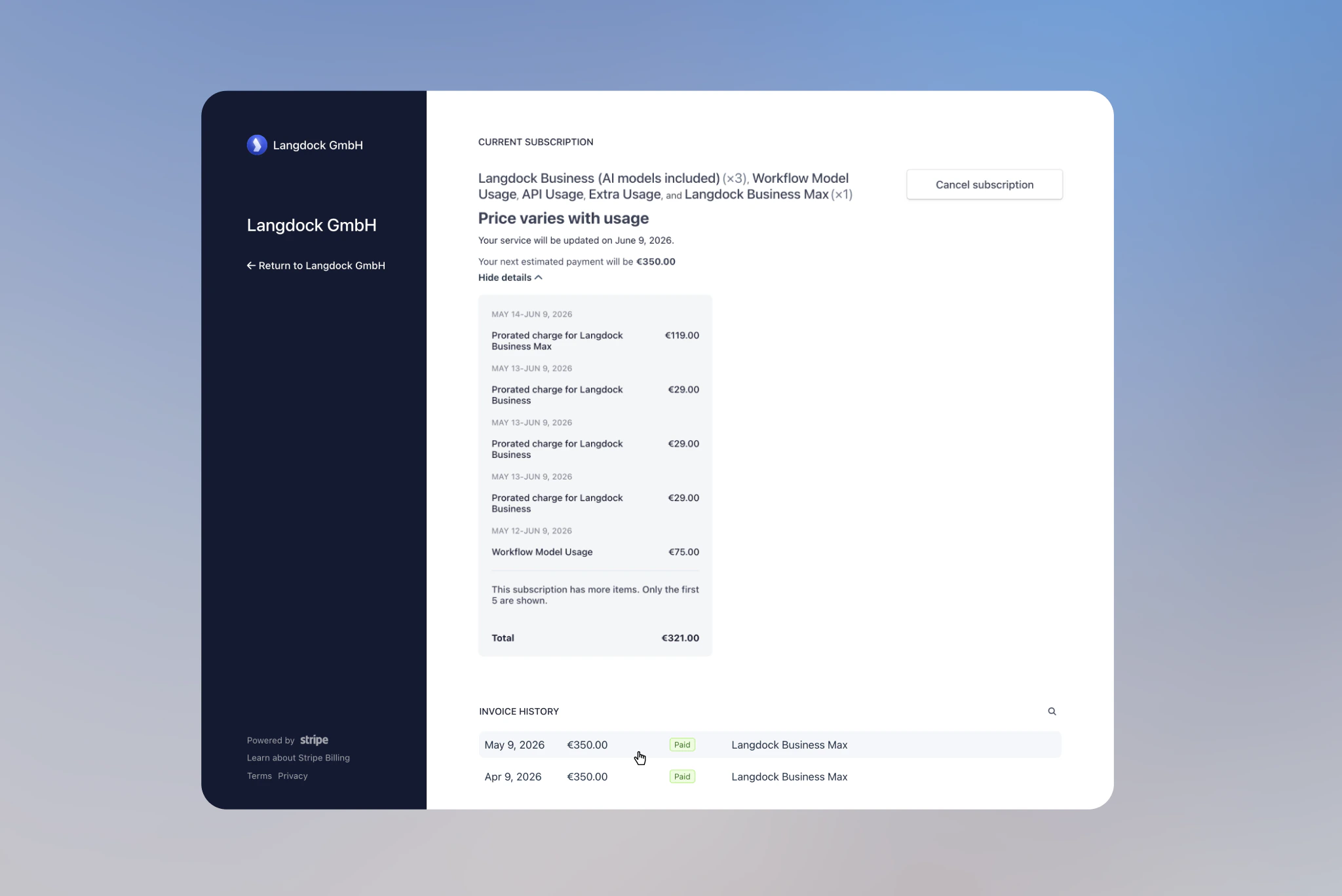The width and height of the screenshot is (1342, 896).
Task: Click Prorated charge for Langdock Business Max
Action: pos(557,341)
